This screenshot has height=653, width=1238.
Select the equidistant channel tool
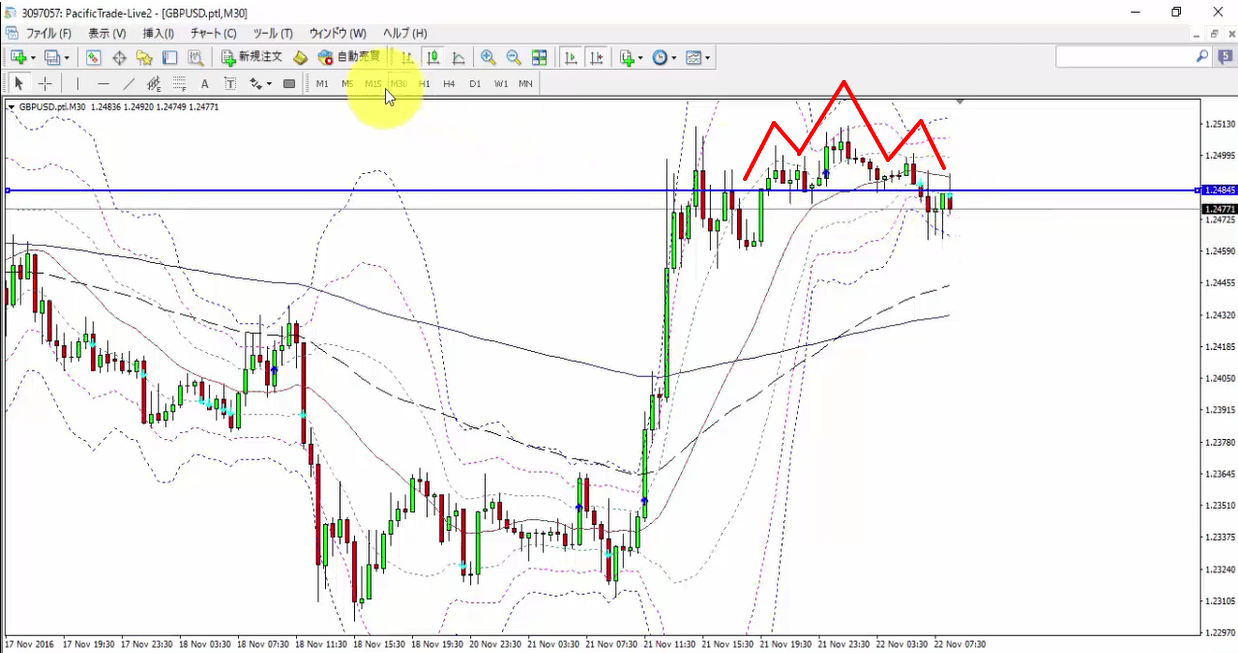pyautogui.click(x=154, y=84)
